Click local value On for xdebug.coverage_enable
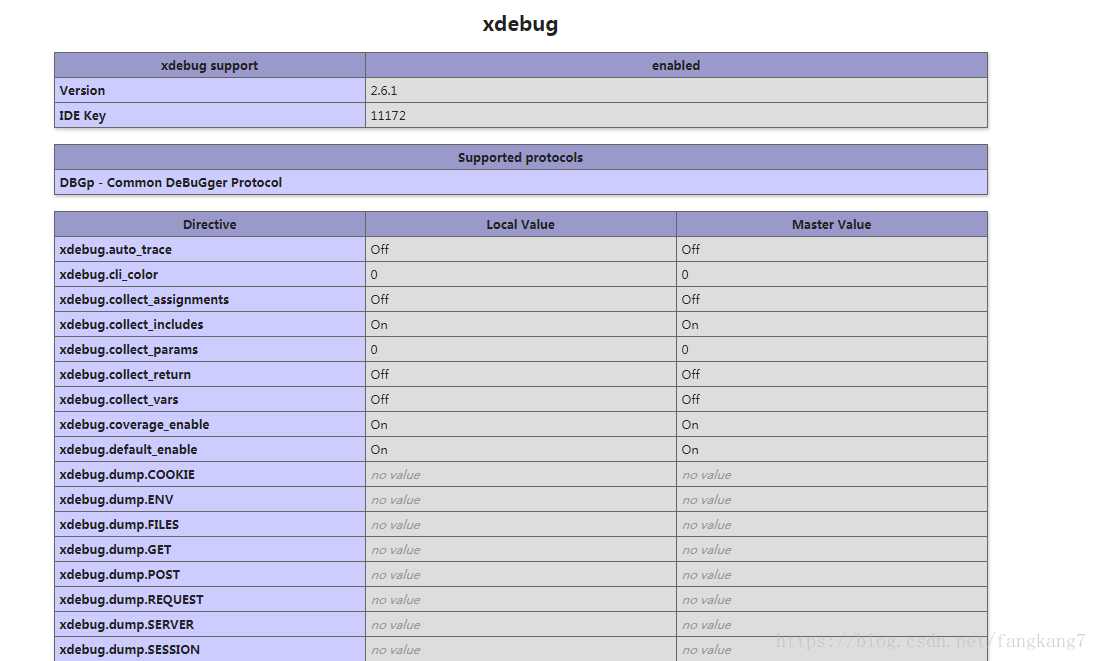Screen dimensions: 1097x661 coord(521,425)
